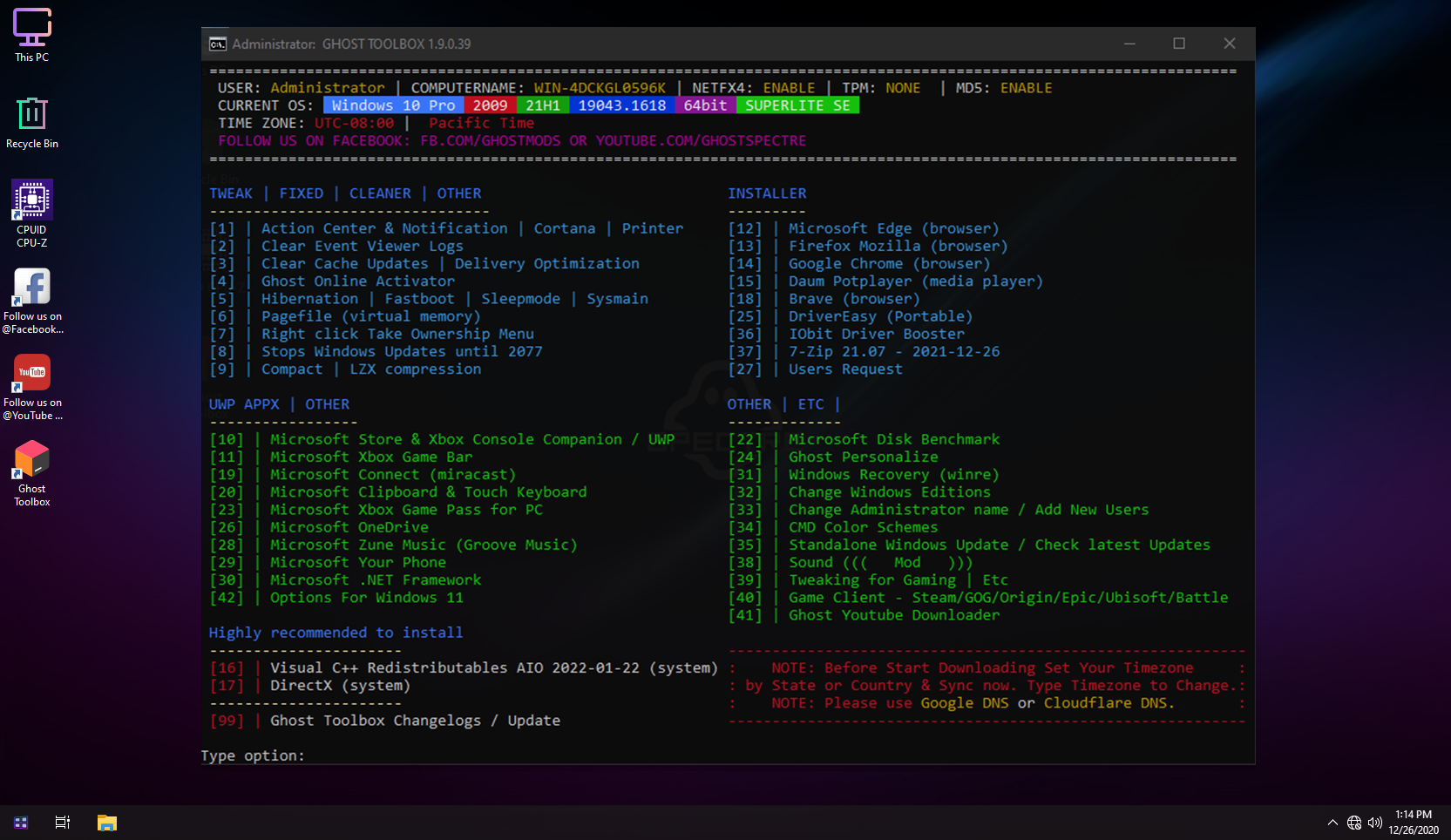Click the 'Action Center & Notification' option text
The image size is (1451, 840).
click(384, 228)
